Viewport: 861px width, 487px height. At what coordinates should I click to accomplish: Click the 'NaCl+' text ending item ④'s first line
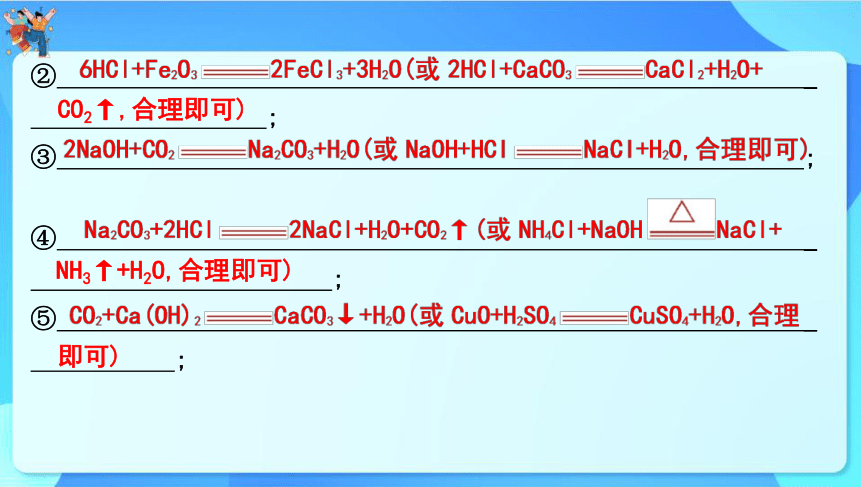(x=749, y=229)
